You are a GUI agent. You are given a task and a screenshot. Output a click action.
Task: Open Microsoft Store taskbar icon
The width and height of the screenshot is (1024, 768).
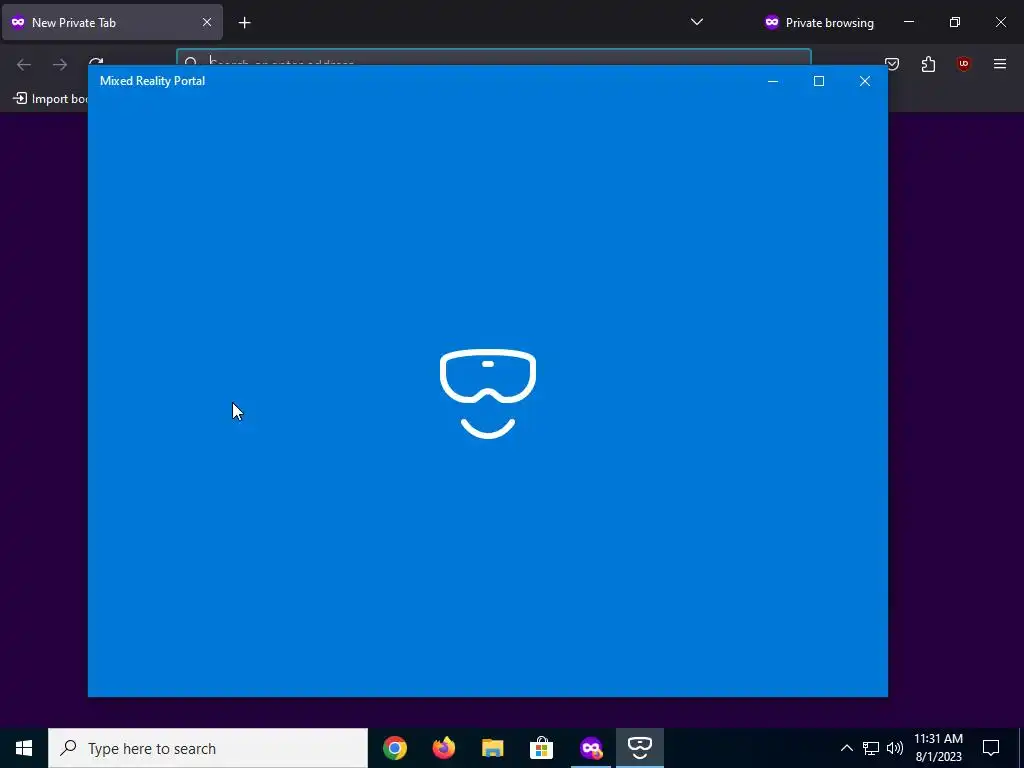pyautogui.click(x=541, y=748)
